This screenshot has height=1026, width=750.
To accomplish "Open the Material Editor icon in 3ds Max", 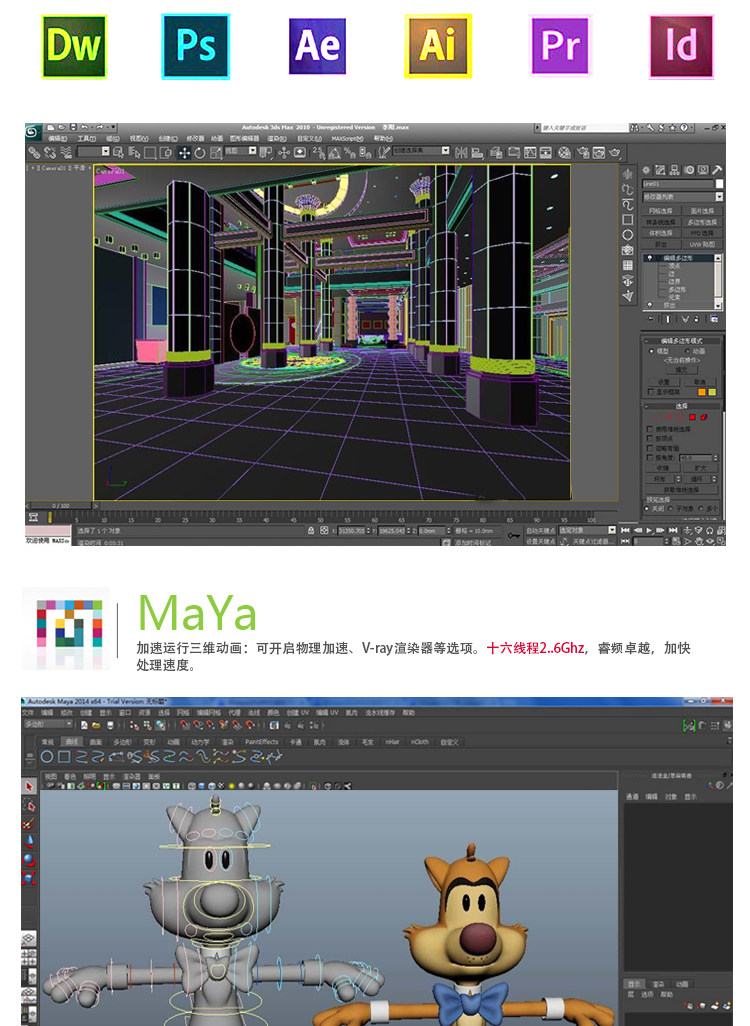I will (564, 153).
